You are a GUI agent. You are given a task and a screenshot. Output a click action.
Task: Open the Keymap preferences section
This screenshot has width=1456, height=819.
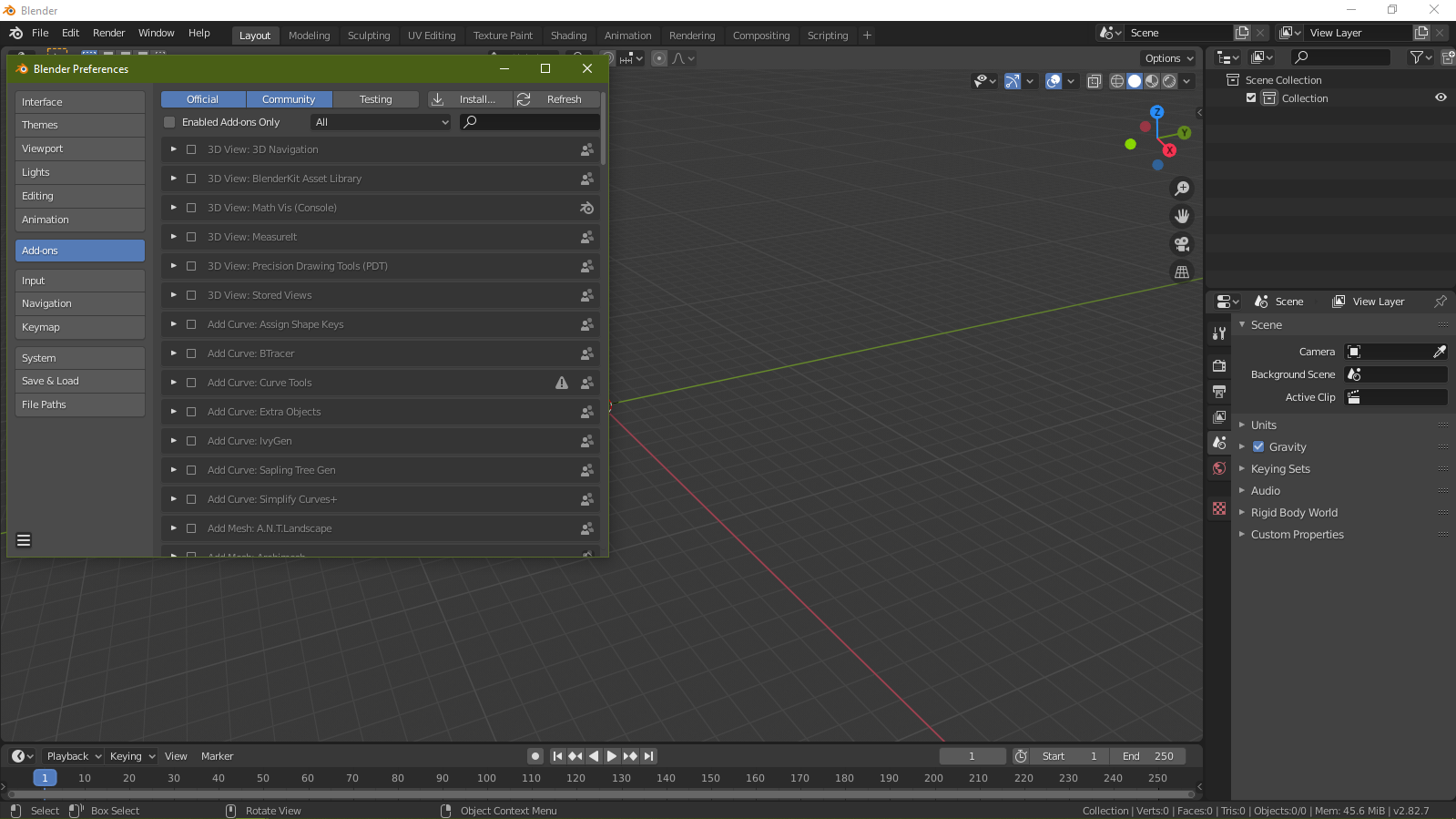point(80,327)
